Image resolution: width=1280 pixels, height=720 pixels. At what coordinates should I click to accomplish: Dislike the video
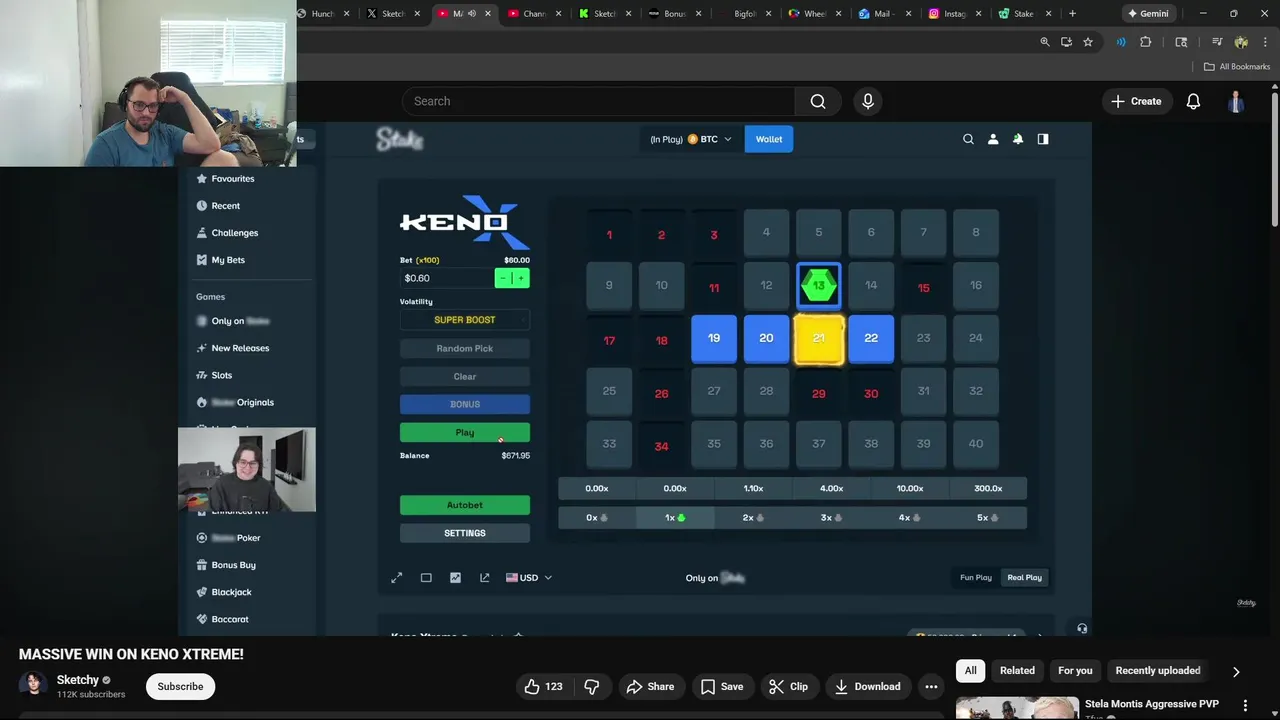pyautogui.click(x=591, y=686)
